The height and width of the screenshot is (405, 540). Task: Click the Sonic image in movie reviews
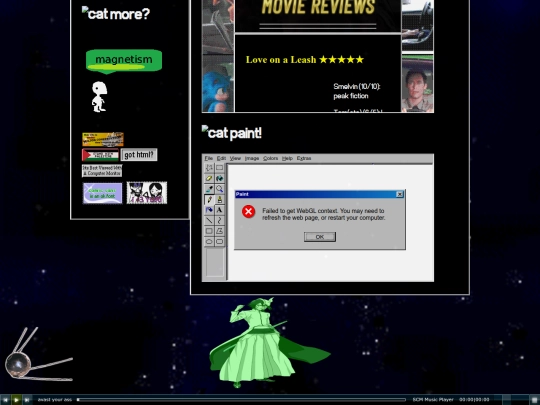click(x=218, y=83)
